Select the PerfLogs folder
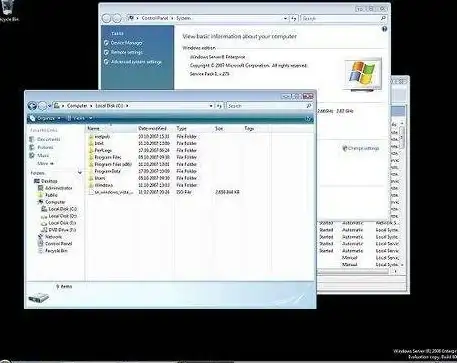457x363 pixels. click(100, 150)
